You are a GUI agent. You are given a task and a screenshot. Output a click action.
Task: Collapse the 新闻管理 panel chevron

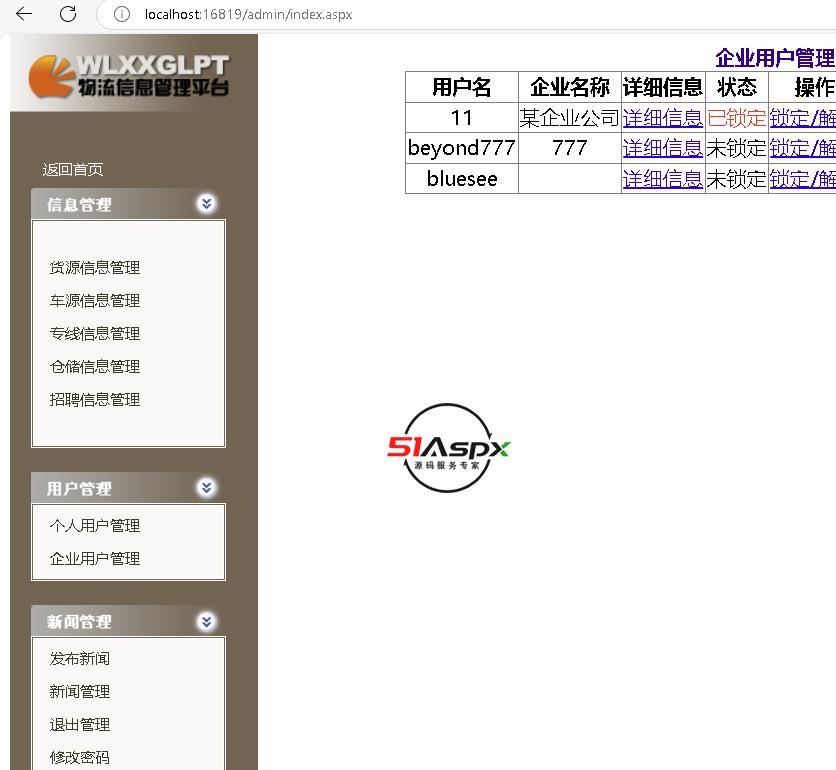tap(206, 621)
